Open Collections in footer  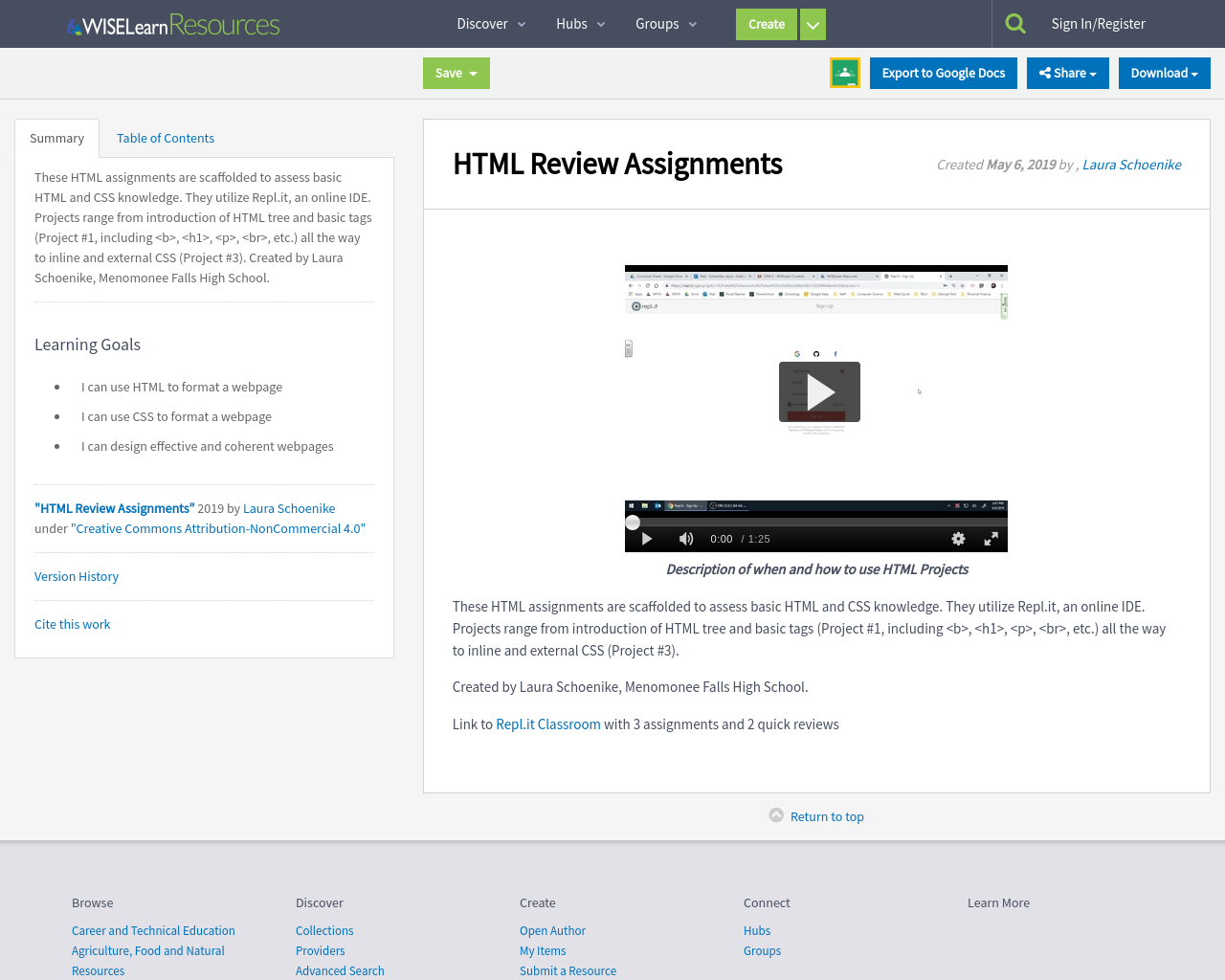pos(324,930)
